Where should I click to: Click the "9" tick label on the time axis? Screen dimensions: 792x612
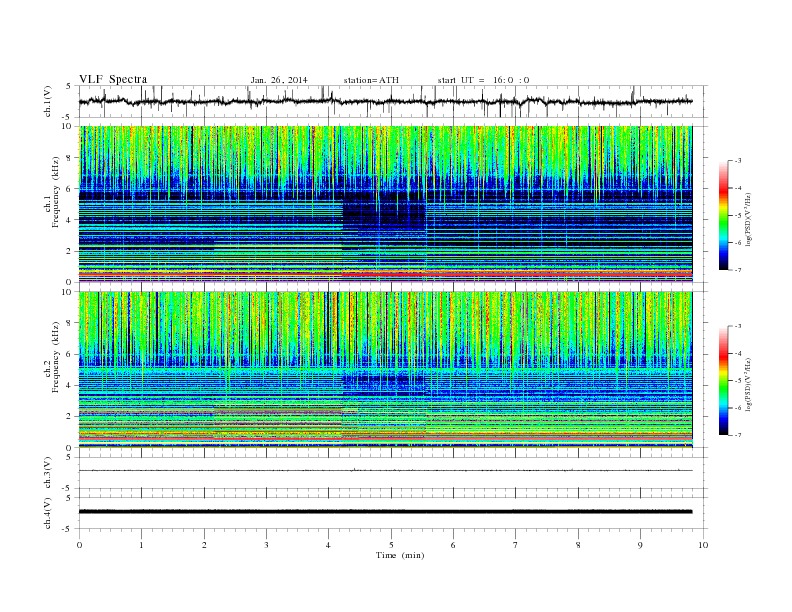(x=640, y=545)
